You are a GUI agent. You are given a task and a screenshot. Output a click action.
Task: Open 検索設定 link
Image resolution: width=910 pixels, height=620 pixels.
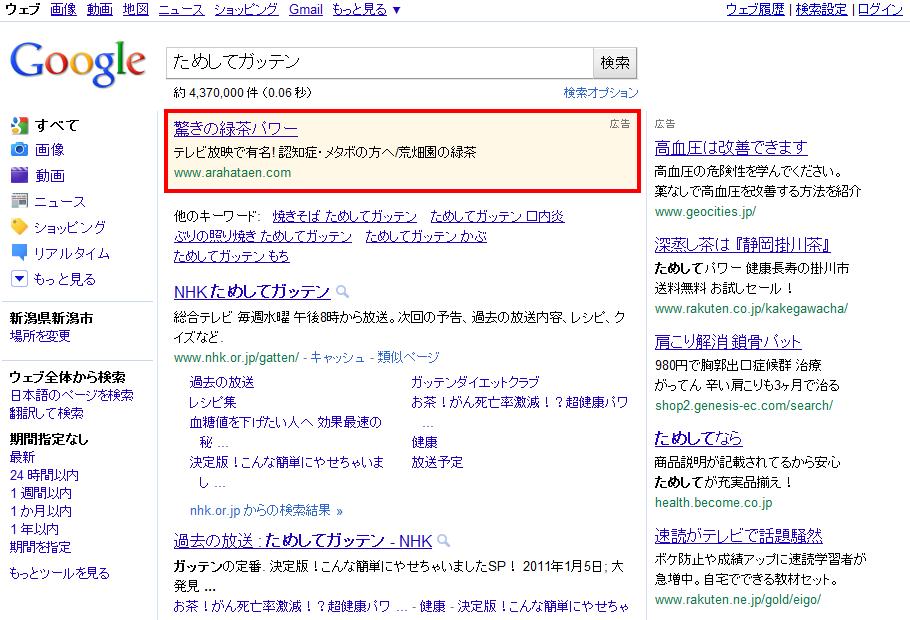821,9
